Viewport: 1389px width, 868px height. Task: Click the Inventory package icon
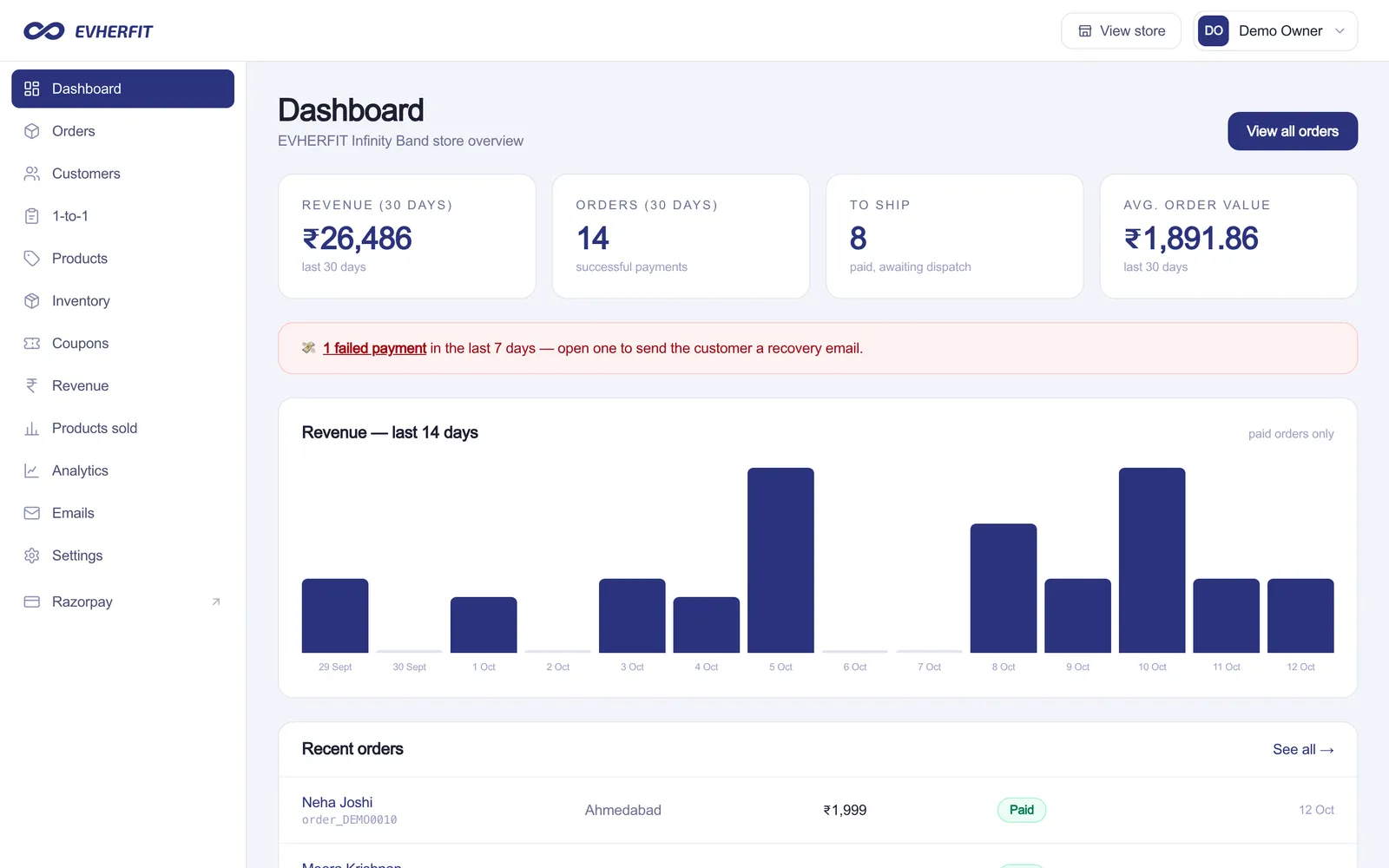tap(32, 301)
